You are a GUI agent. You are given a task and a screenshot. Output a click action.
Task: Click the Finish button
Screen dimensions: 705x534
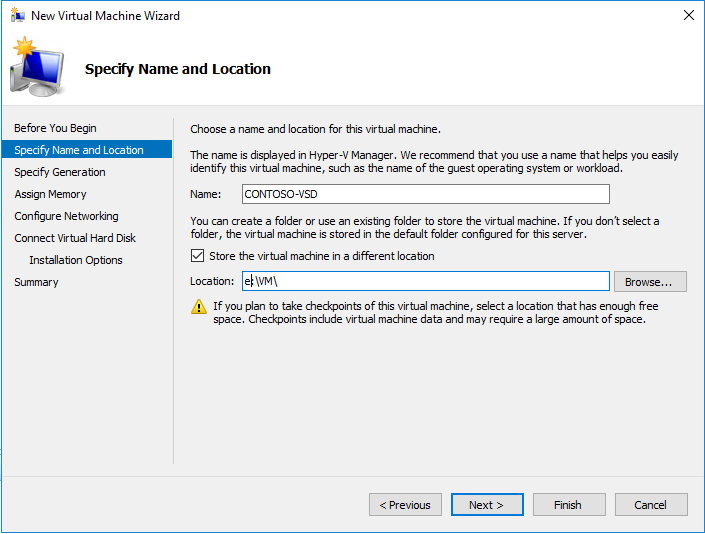pyautogui.click(x=569, y=505)
